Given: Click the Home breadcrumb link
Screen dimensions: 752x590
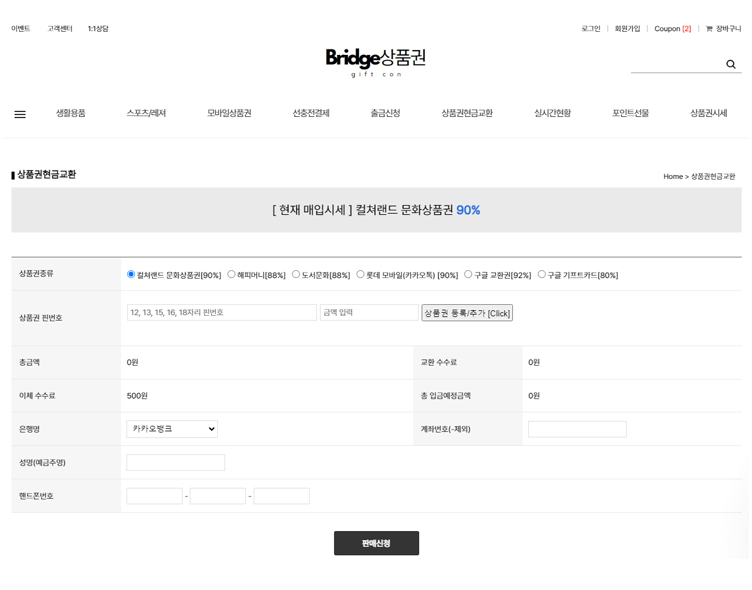Looking at the screenshot, I should (x=673, y=177).
